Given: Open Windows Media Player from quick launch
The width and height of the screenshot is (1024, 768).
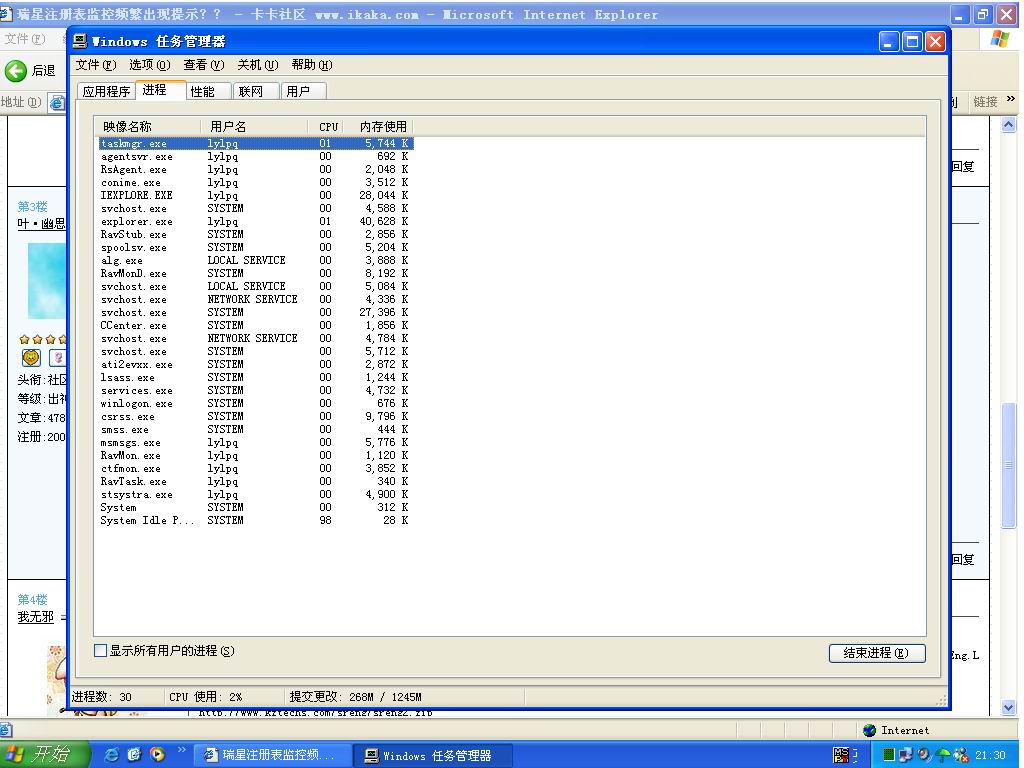Looking at the screenshot, I should pos(157,754).
